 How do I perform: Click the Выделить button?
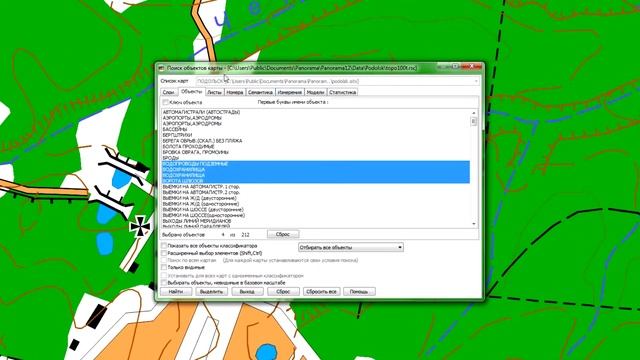(x=211, y=291)
